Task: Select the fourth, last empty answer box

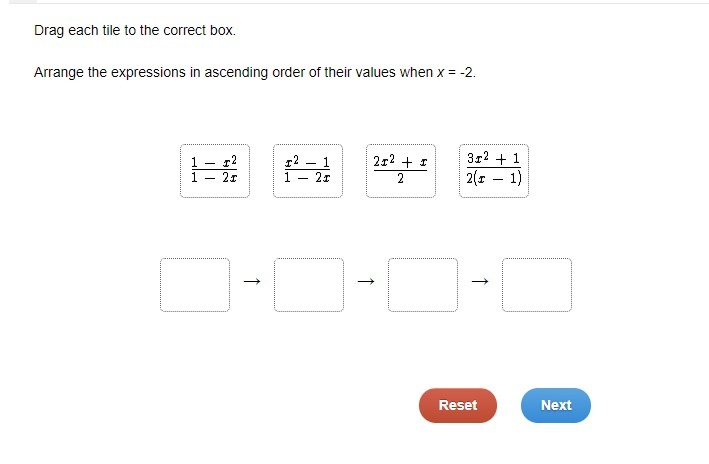Action: pyautogui.click(x=537, y=285)
